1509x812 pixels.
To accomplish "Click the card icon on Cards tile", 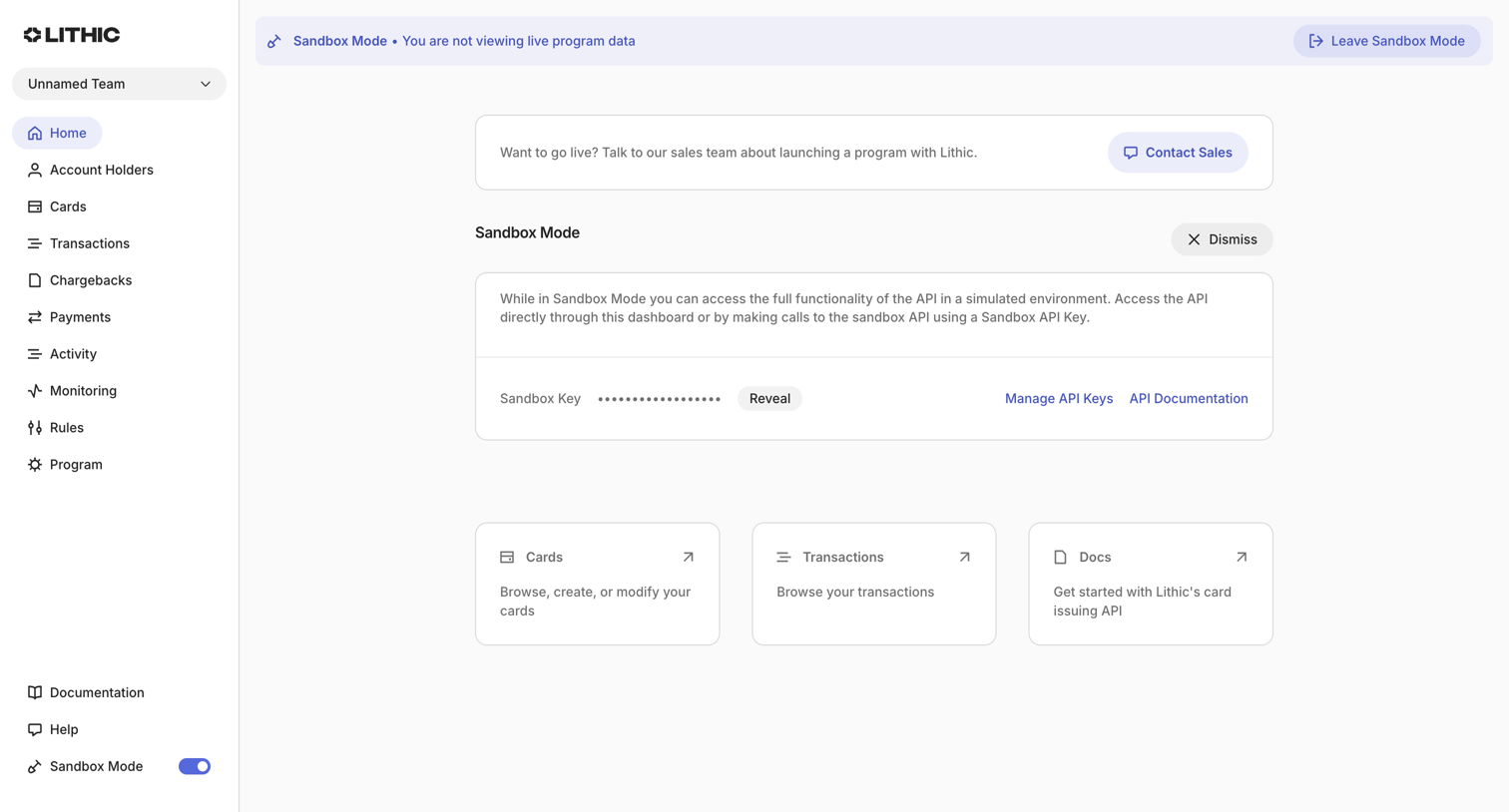I will point(507,557).
